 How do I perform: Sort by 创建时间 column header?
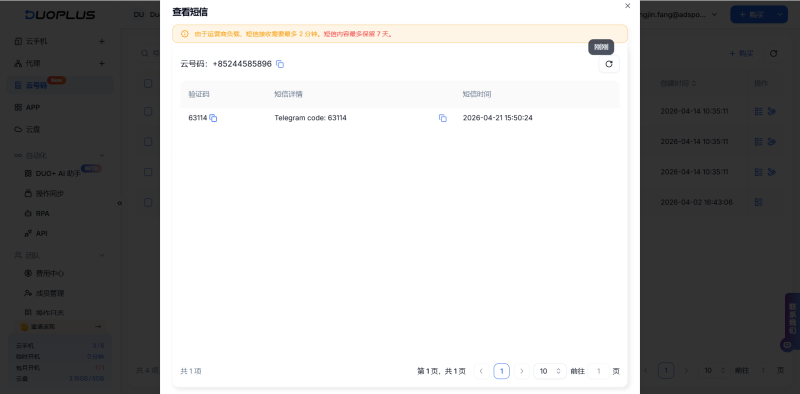pyautogui.click(x=678, y=83)
